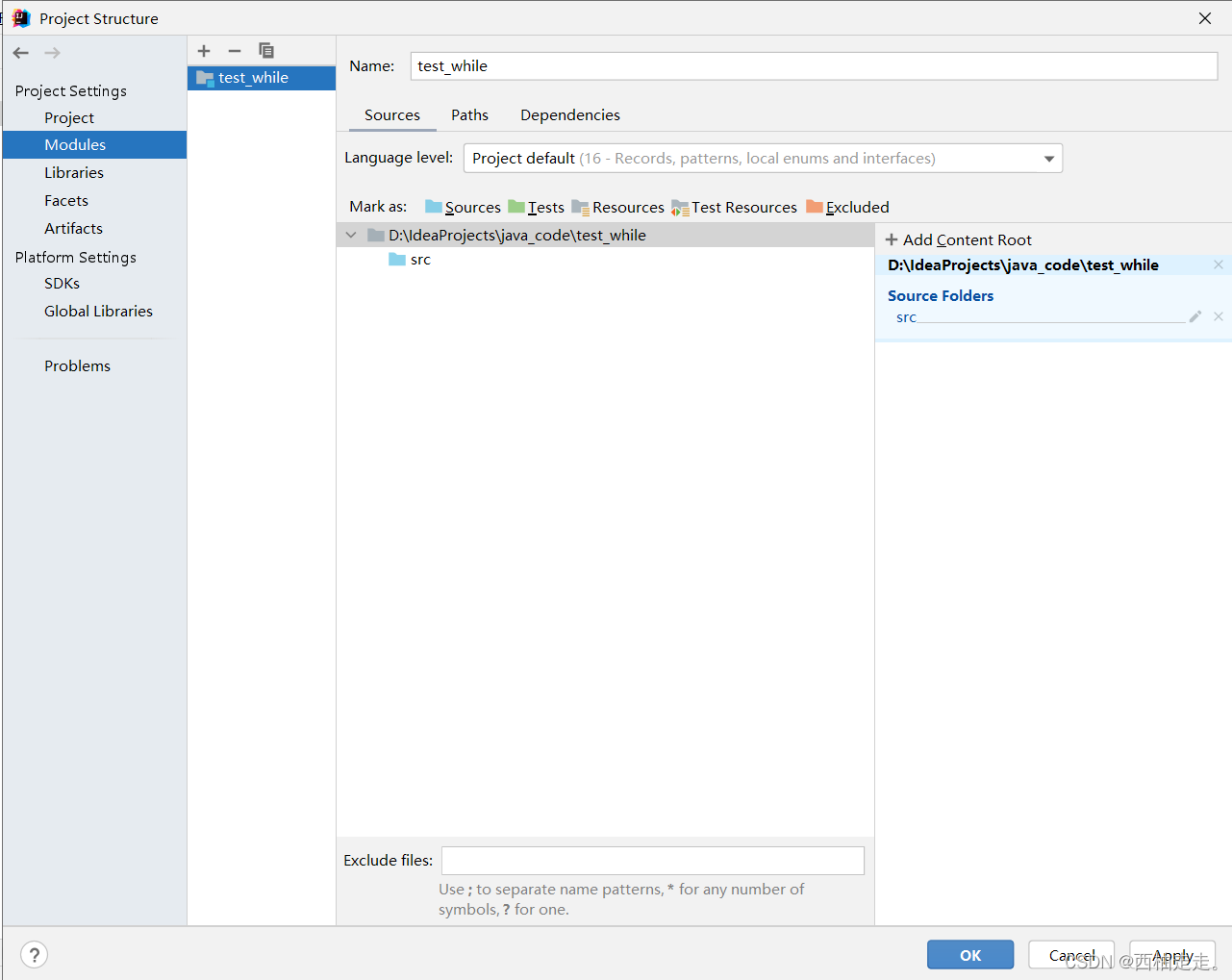Mark folder as Sources

(x=463, y=207)
